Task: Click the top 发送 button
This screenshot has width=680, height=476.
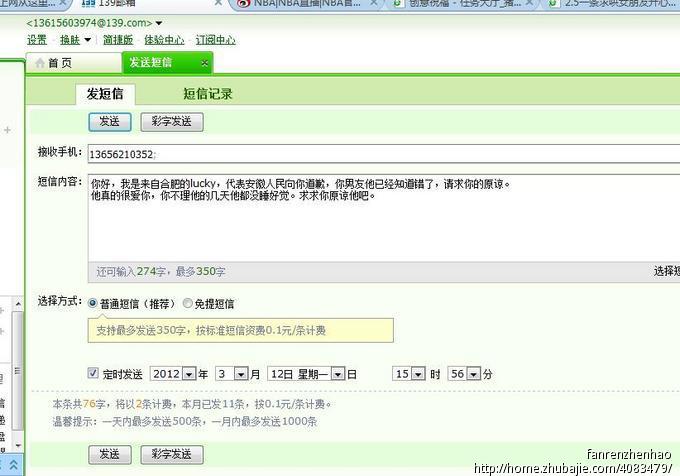Action: coord(110,122)
